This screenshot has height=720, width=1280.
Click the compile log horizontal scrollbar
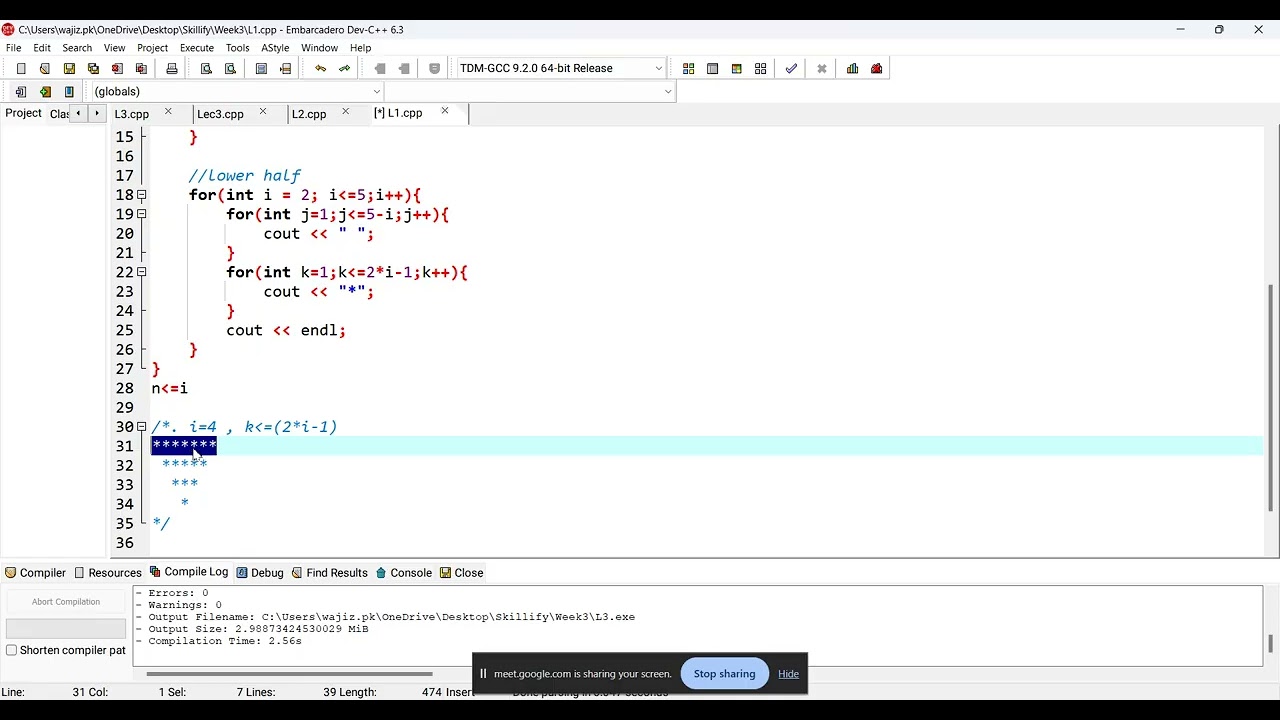pyautogui.click(x=290, y=674)
